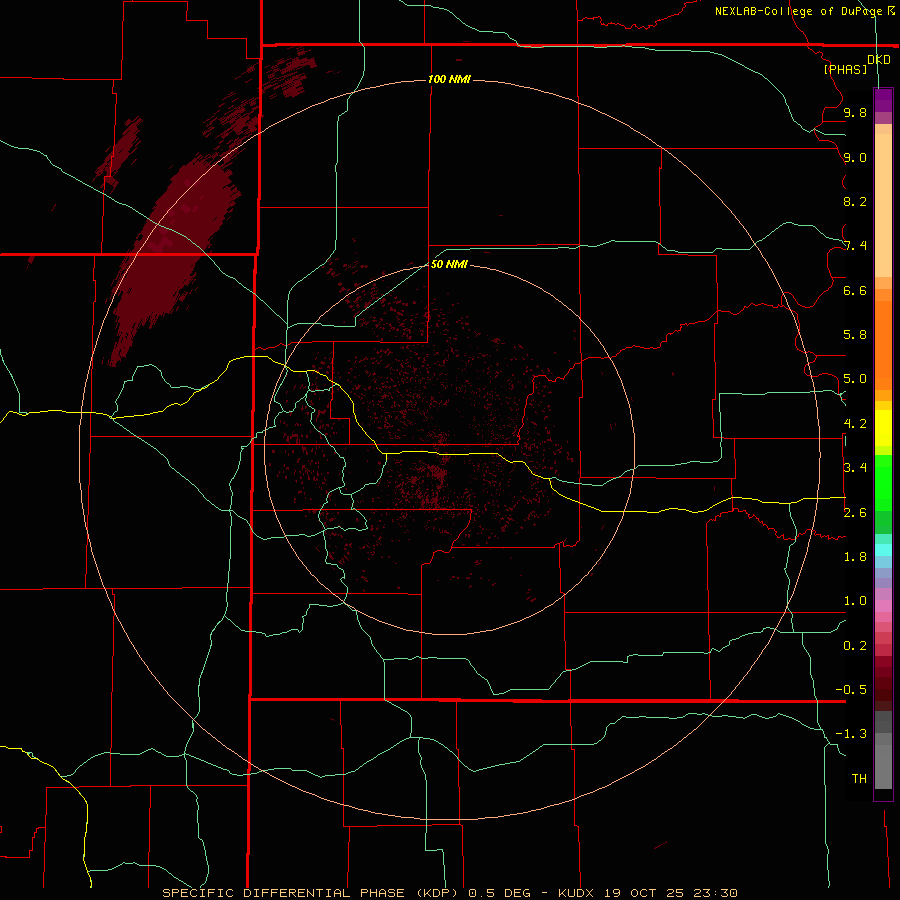Select the 3.4 legend value
This screenshot has width=900, height=900.
[x=855, y=468]
